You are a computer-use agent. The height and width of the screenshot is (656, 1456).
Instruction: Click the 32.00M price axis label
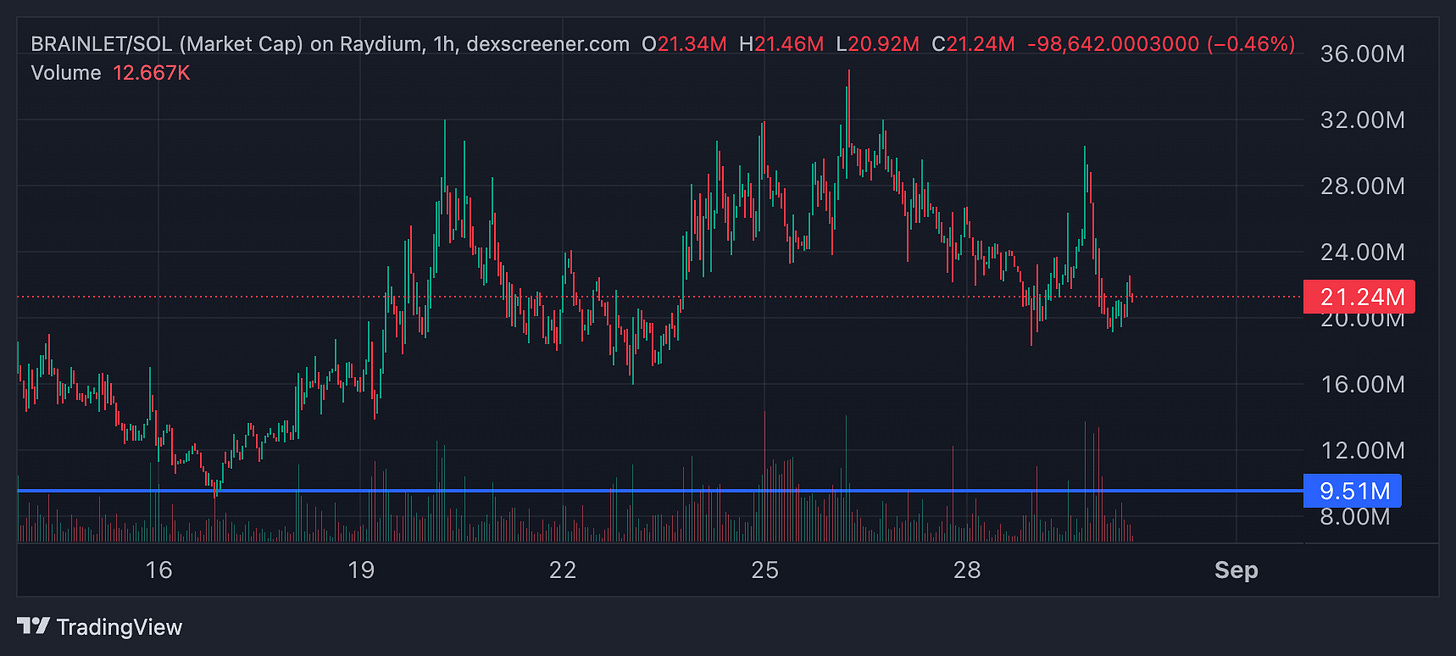1362,120
